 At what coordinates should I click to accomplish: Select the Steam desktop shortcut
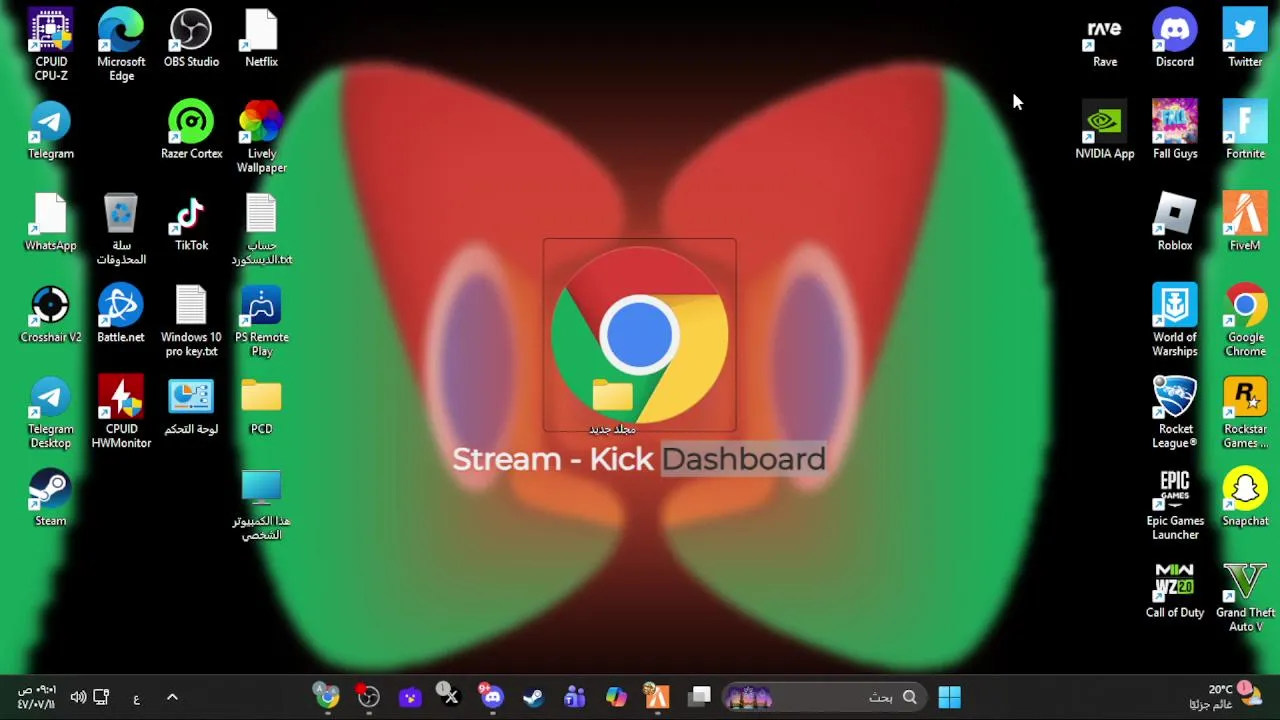pos(51,498)
